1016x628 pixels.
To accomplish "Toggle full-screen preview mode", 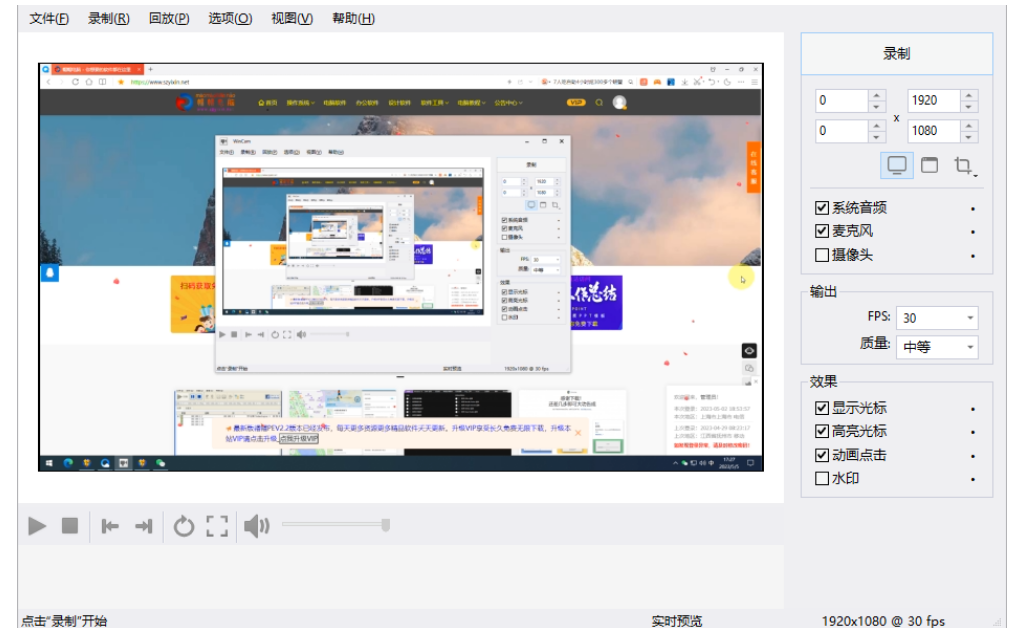I will (218, 526).
